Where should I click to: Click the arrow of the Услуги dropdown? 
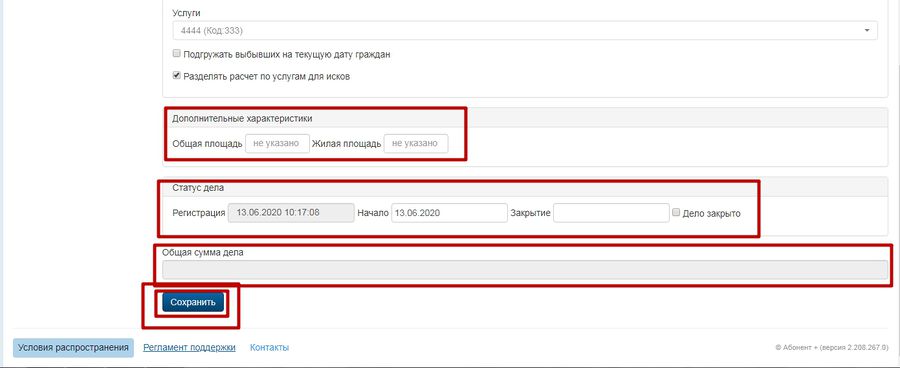867,30
